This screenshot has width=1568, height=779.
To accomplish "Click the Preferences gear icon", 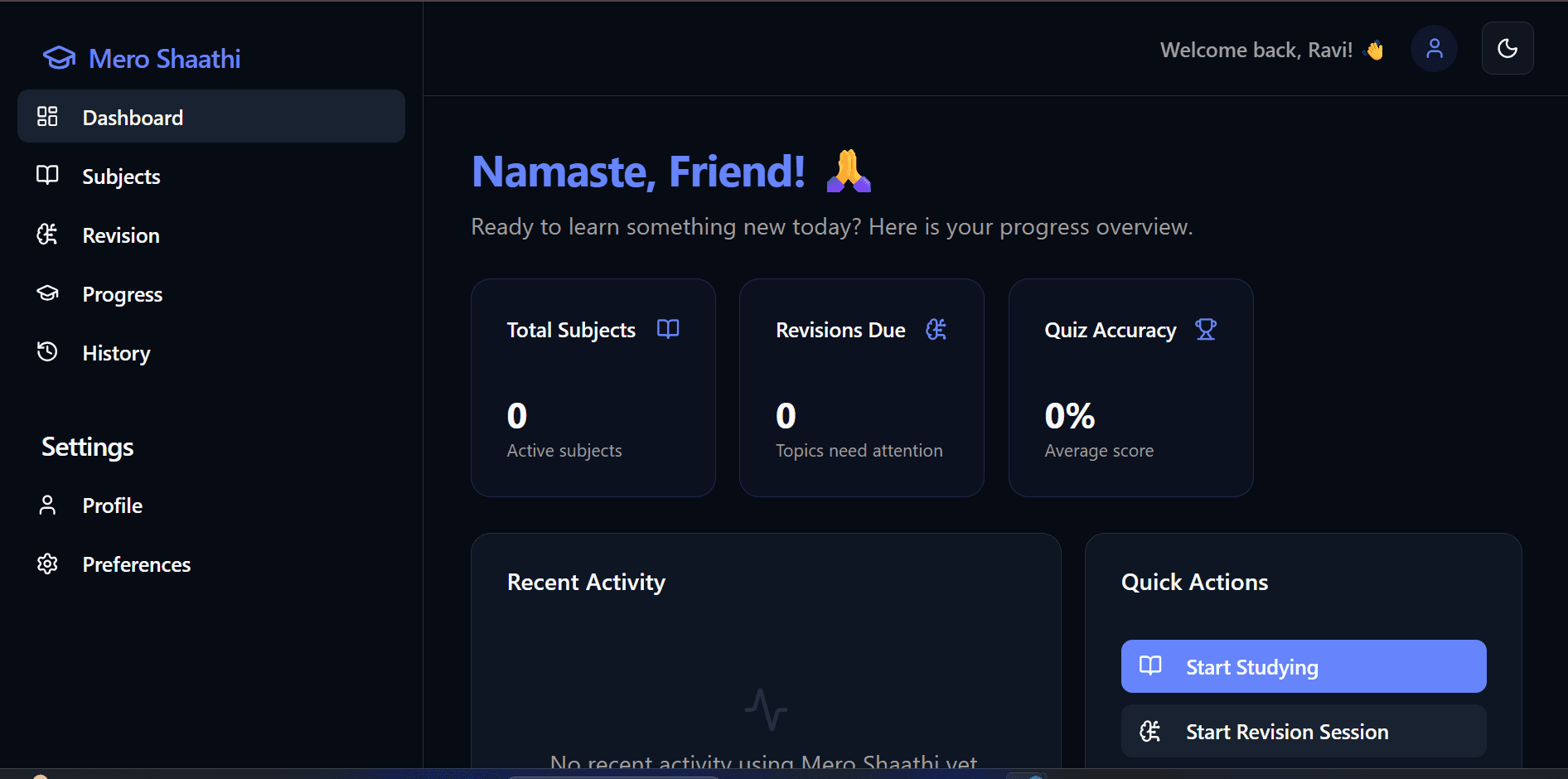I will (47, 564).
